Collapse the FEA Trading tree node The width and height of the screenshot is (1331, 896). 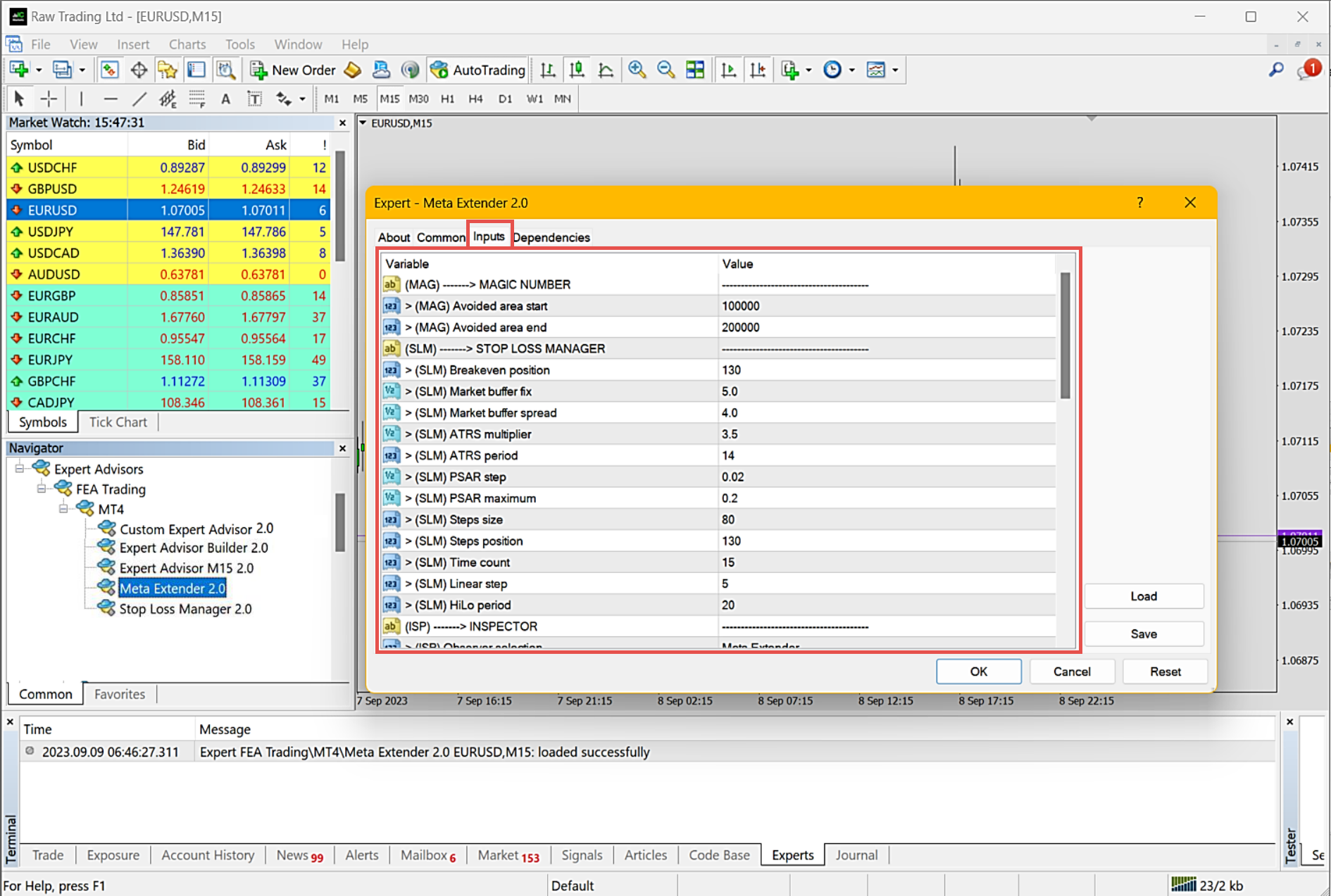[42, 488]
